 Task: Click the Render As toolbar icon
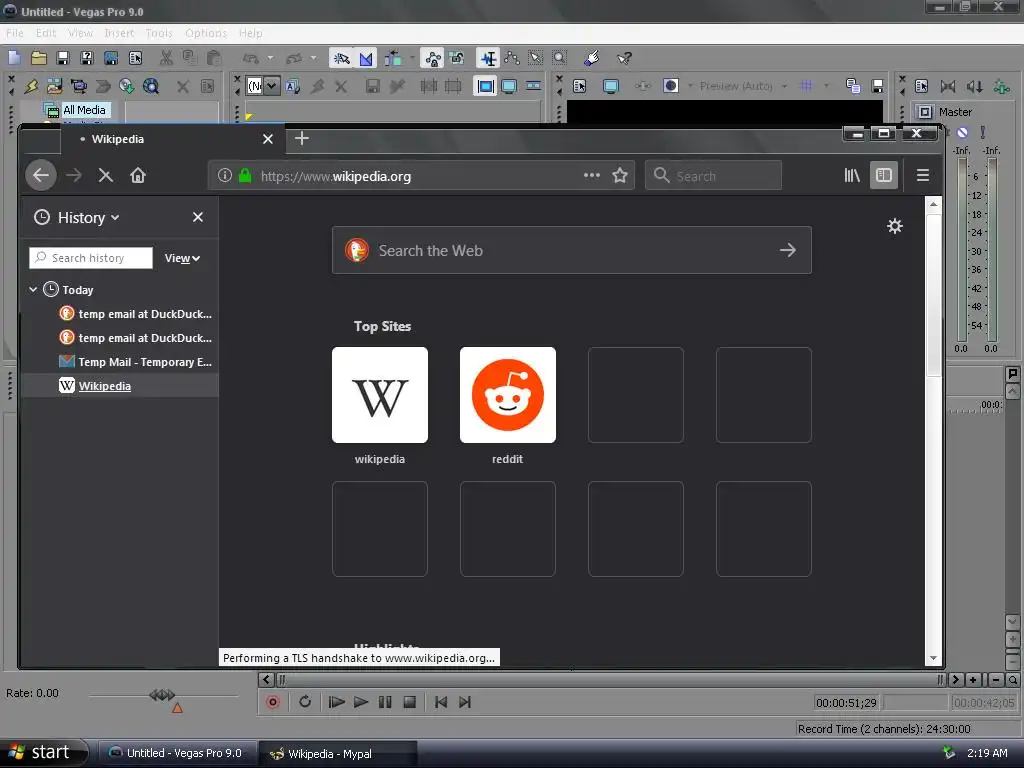(111, 58)
